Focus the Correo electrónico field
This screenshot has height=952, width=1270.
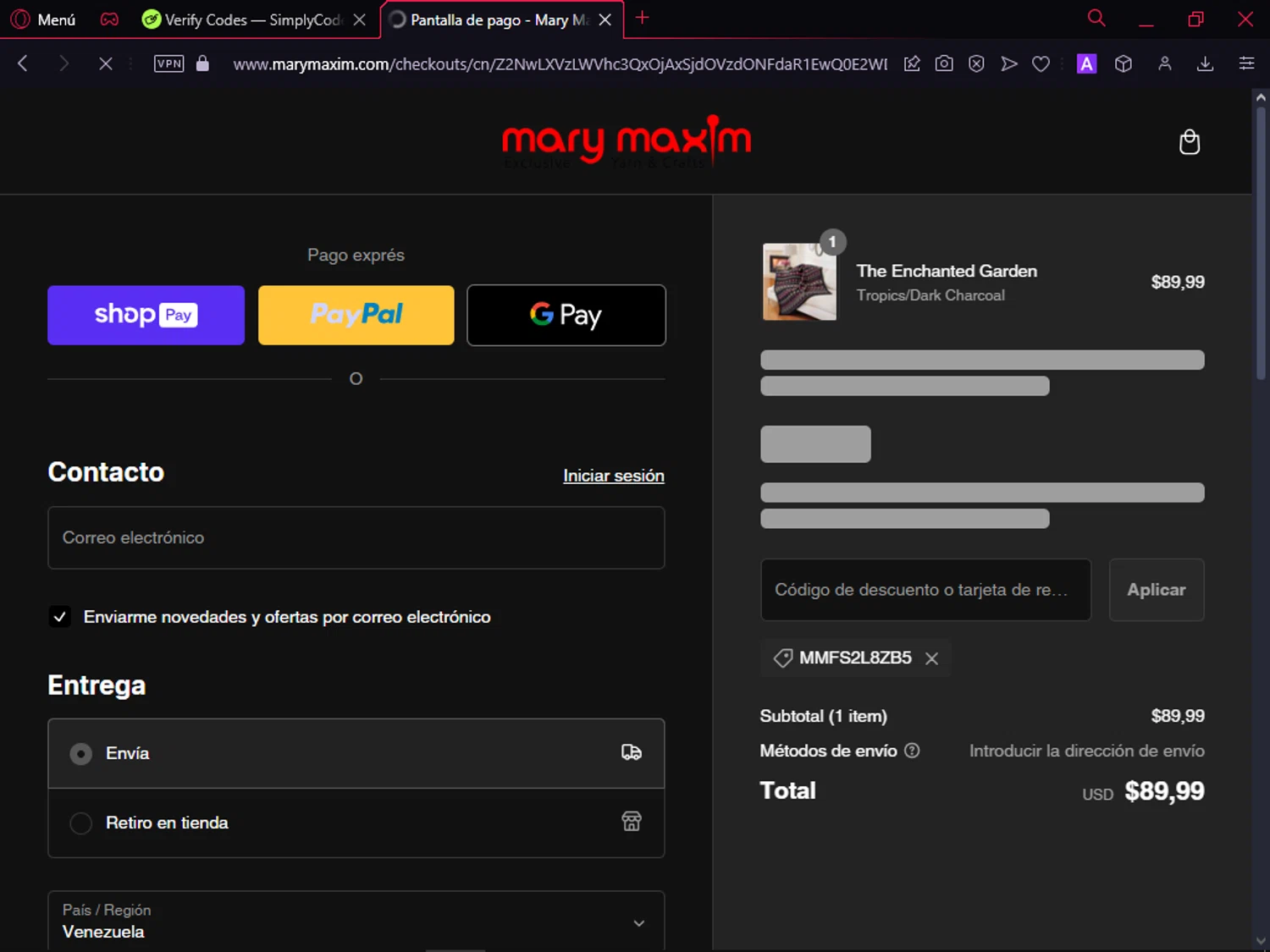pos(356,538)
